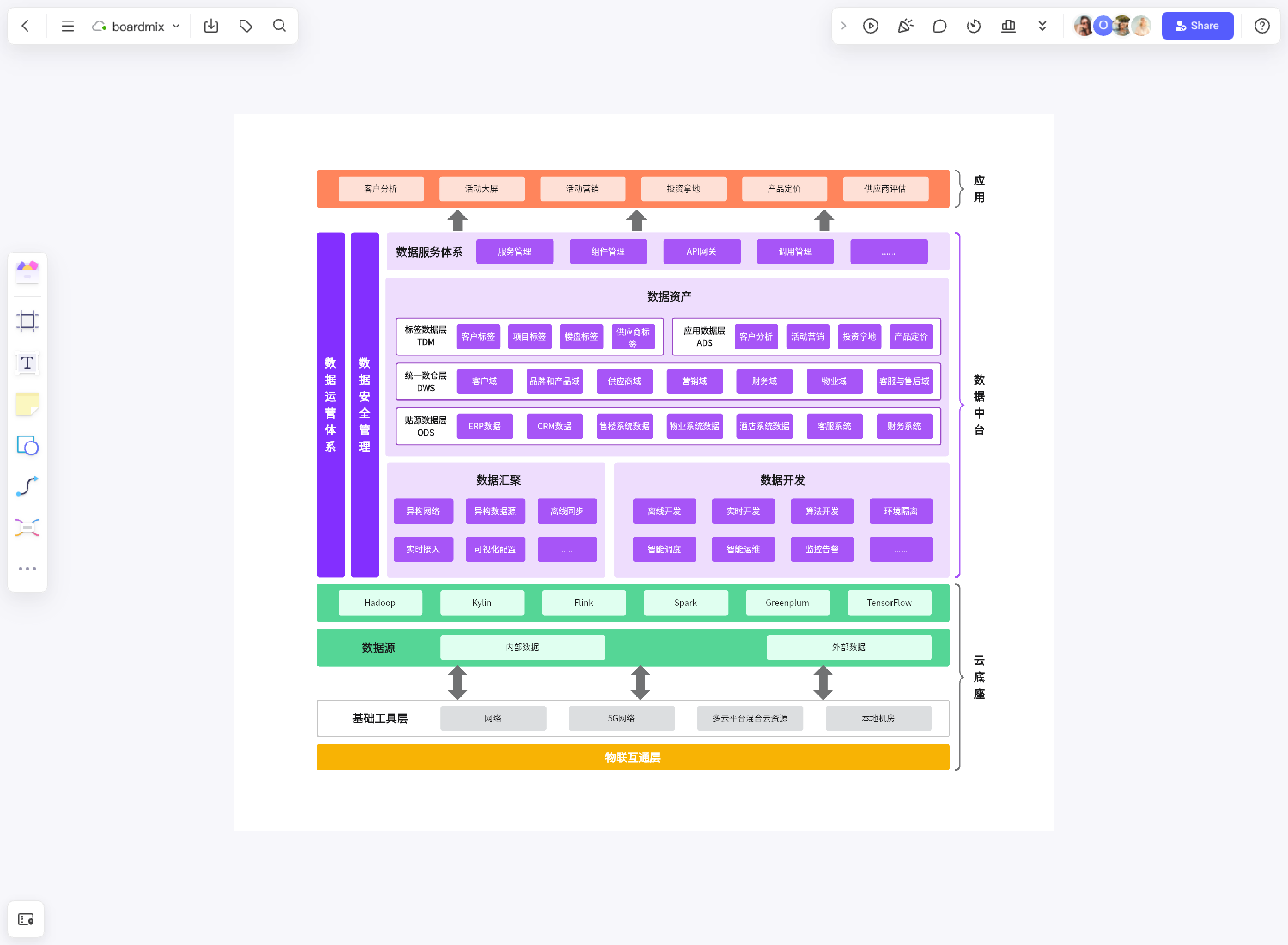Pick the sticky note tool

(x=27, y=404)
